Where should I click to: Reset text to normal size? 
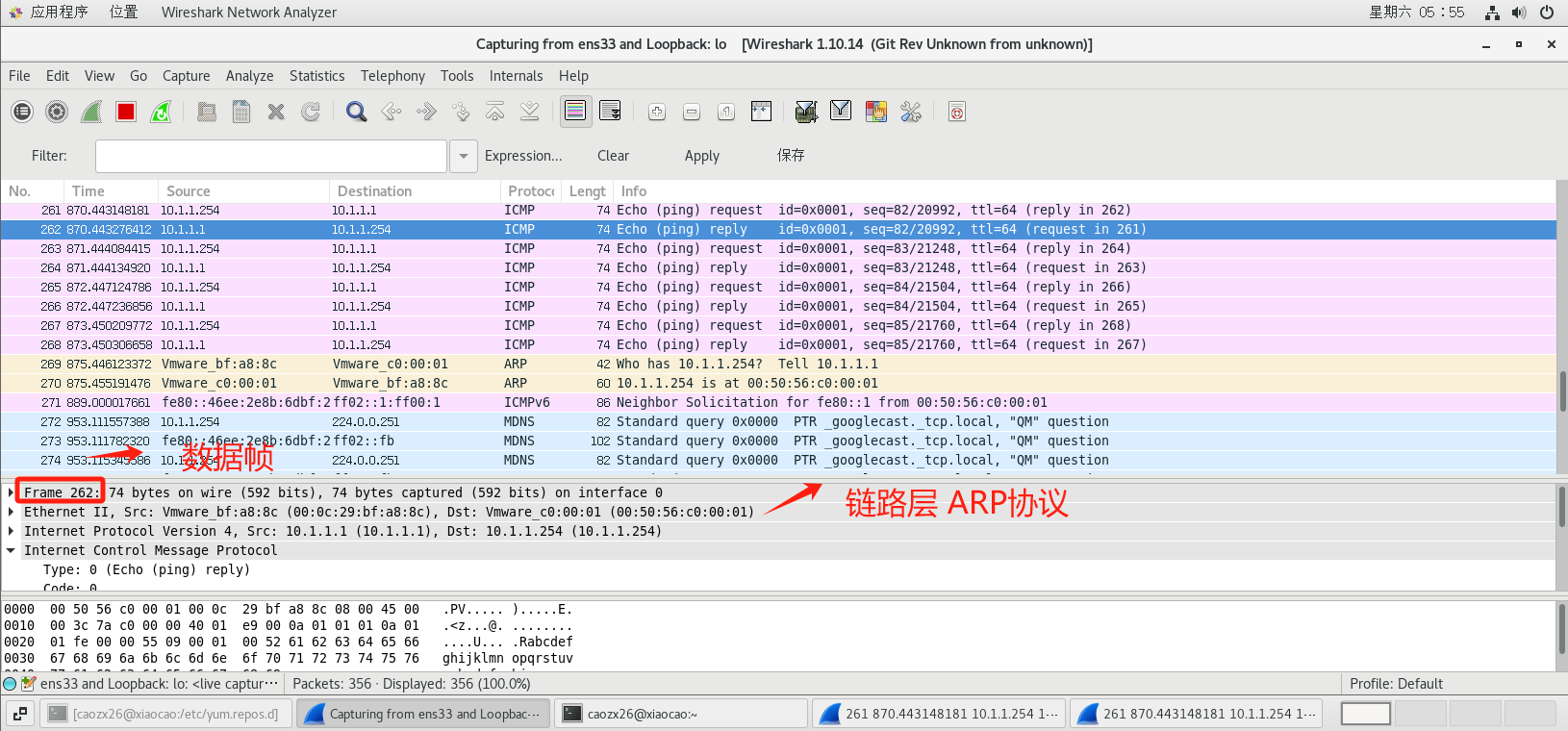click(x=726, y=112)
